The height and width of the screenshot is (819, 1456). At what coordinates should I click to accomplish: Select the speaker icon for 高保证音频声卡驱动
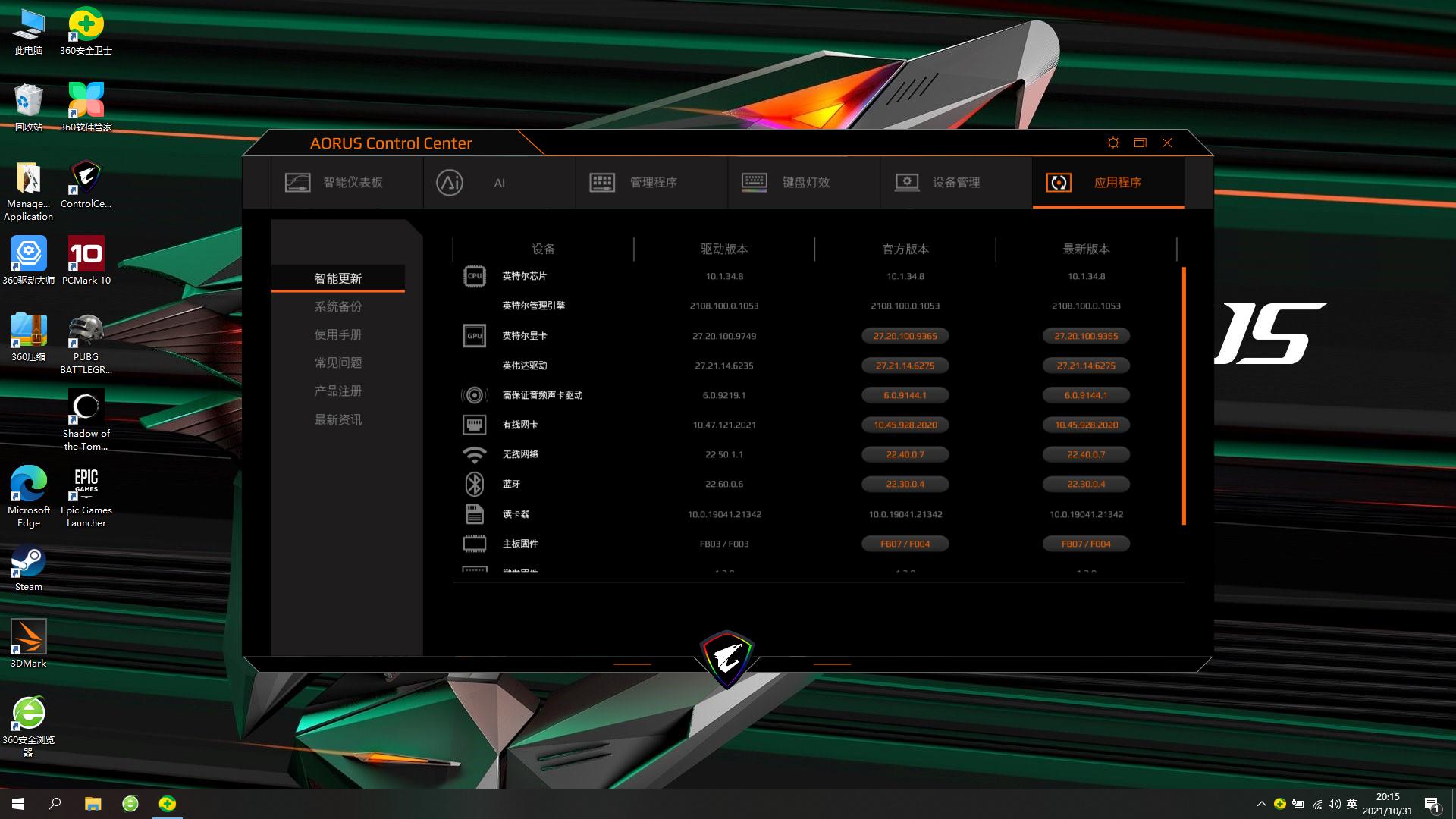pos(475,394)
